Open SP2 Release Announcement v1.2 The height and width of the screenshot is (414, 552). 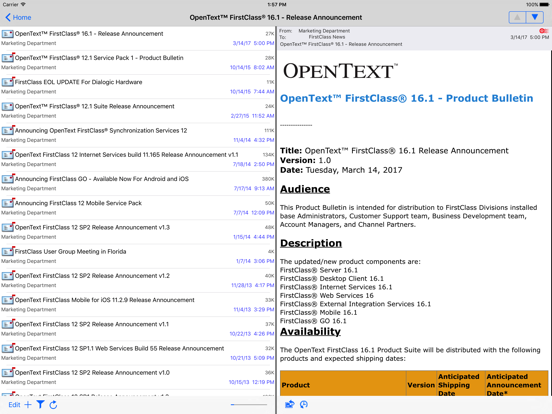(x=137, y=280)
